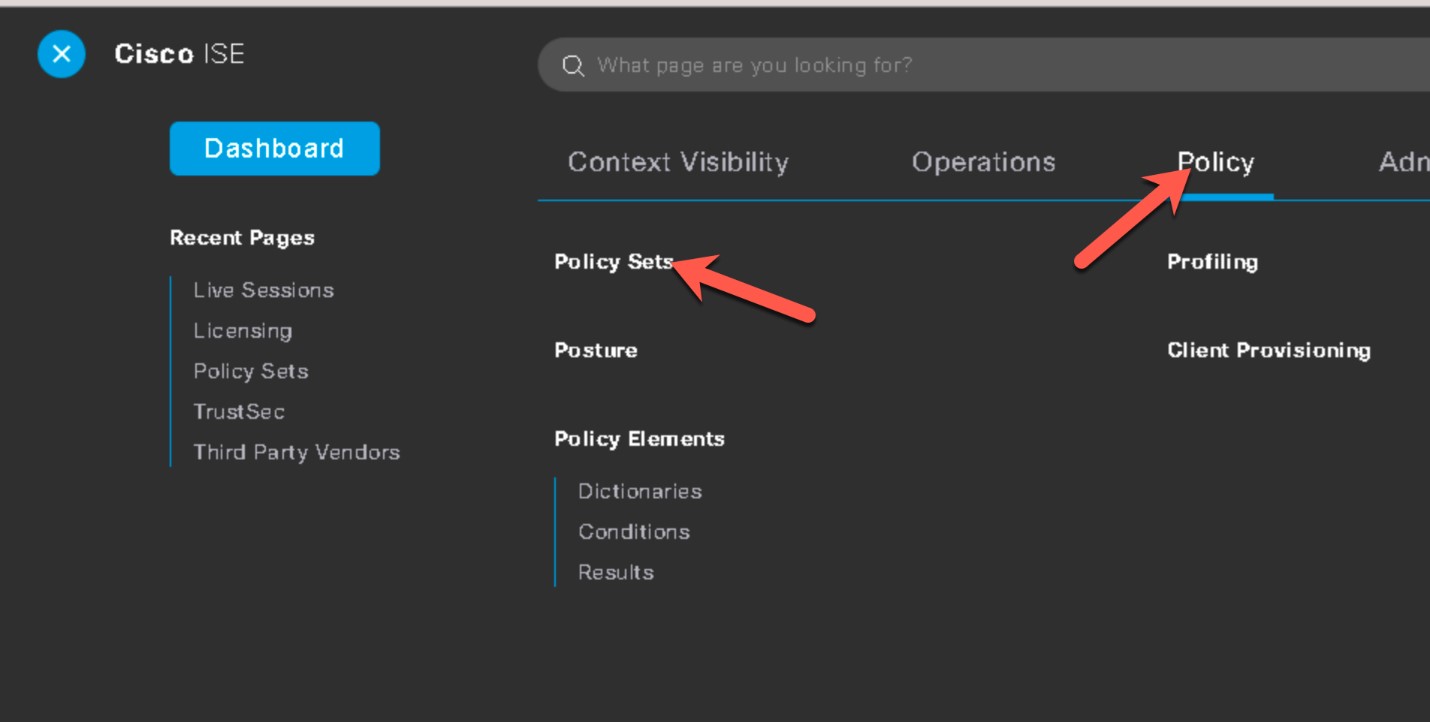
Task: Close the Cisco ISE navigation menu
Action: tap(61, 54)
